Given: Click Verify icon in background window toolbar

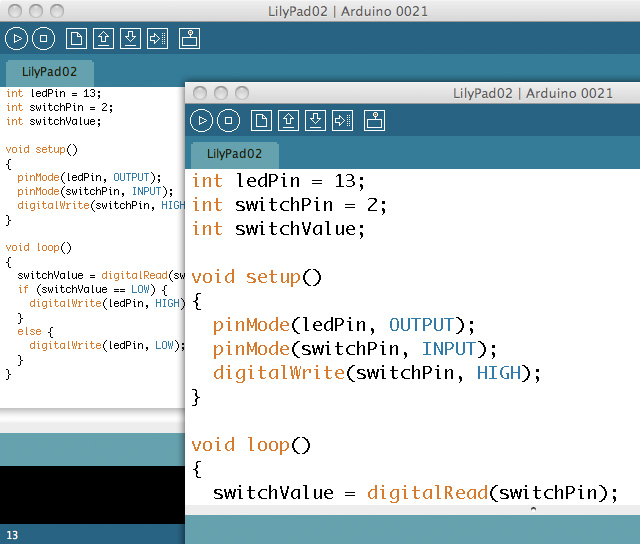Looking at the screenshot, I should pos(16,39).
